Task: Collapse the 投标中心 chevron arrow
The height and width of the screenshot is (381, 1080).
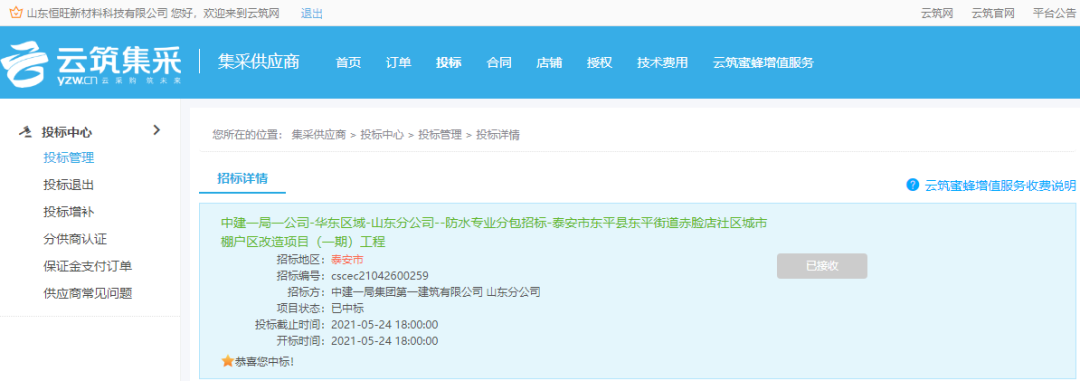Action: coord(156,130)
